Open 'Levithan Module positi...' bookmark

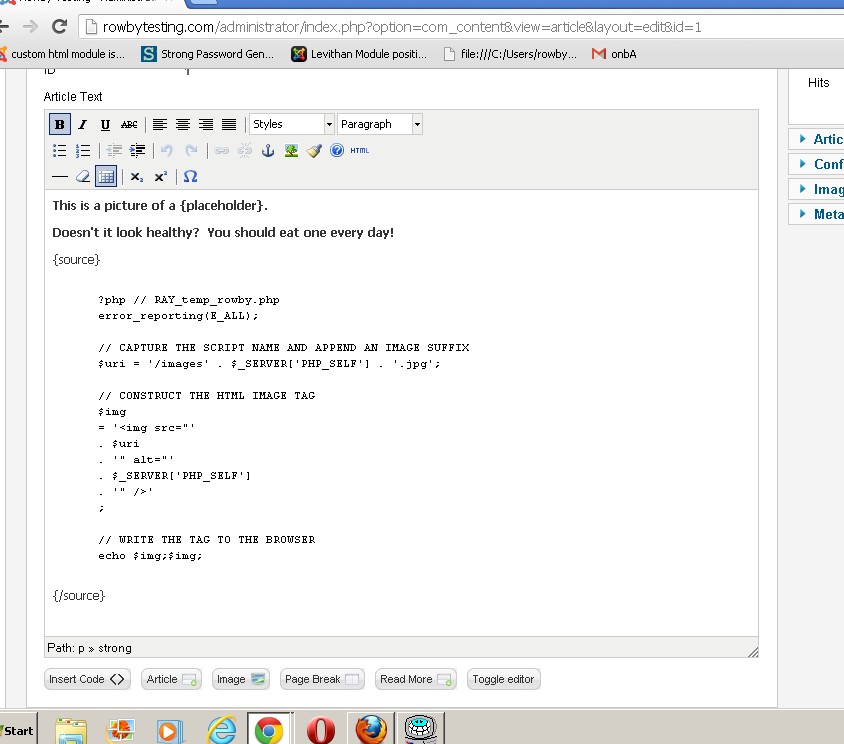359,54
